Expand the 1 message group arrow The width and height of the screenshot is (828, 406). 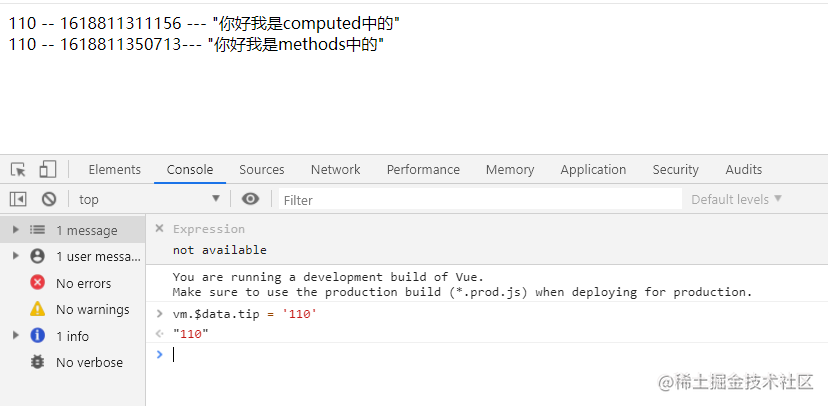click(x=16, y=230)
